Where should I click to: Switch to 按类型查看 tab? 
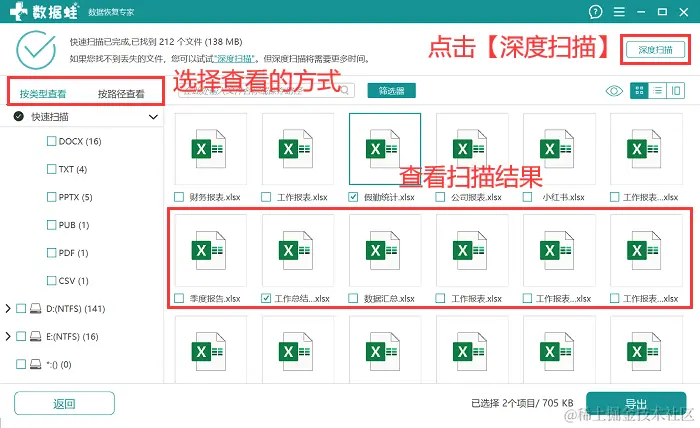click(x=43, y=94)
